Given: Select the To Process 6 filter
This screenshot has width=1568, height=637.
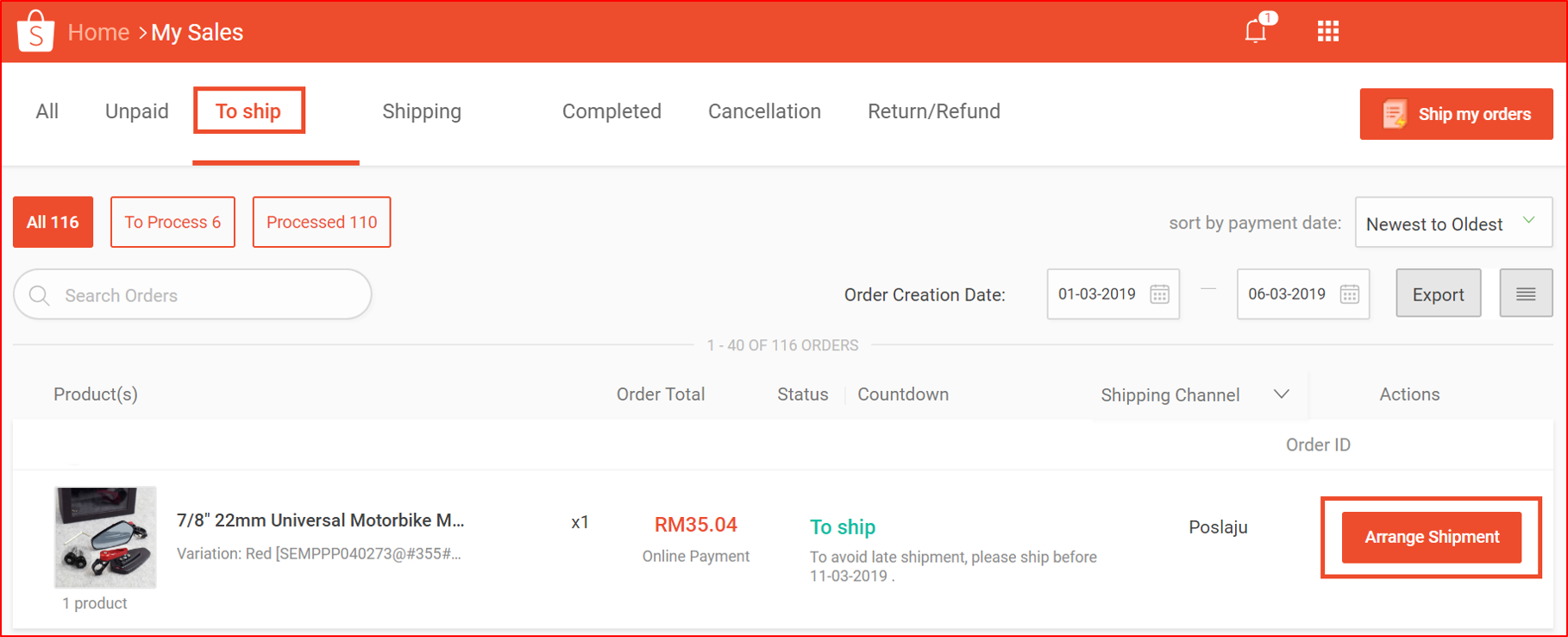Looking at the screenshot, I should coord(172,222).
